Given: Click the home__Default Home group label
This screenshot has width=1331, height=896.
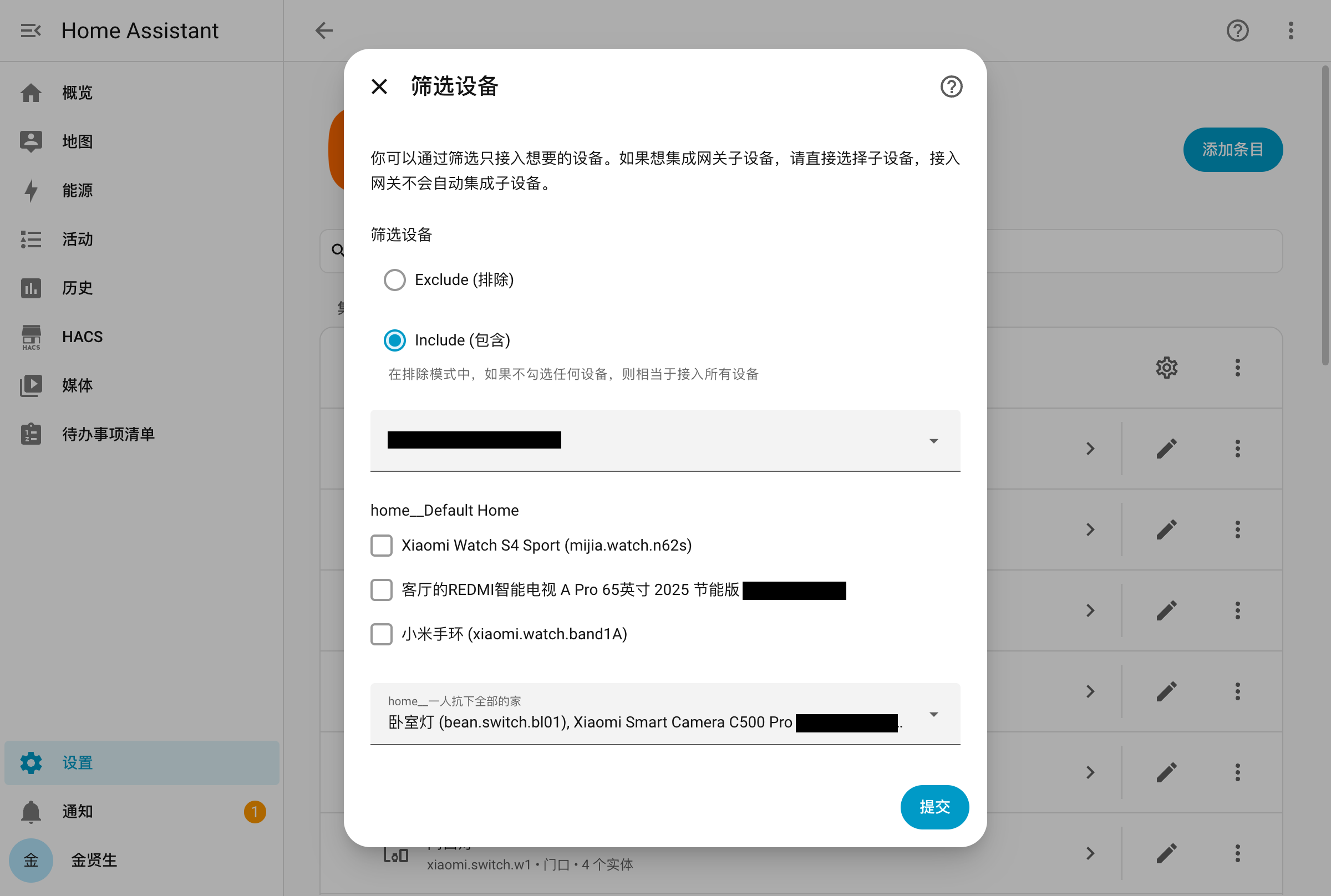Looking at the screenshot, I should point(445,510).
